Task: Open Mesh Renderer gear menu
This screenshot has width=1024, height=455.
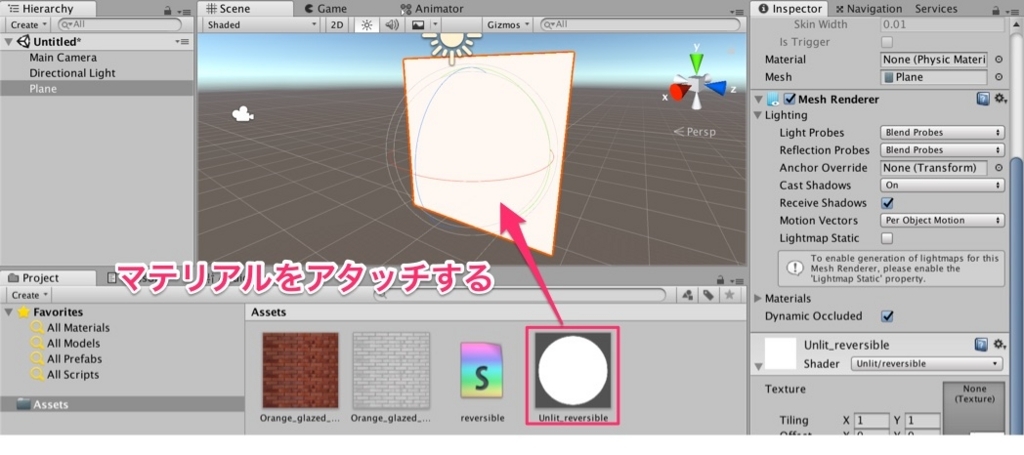Action: (x=1000, y=99)
